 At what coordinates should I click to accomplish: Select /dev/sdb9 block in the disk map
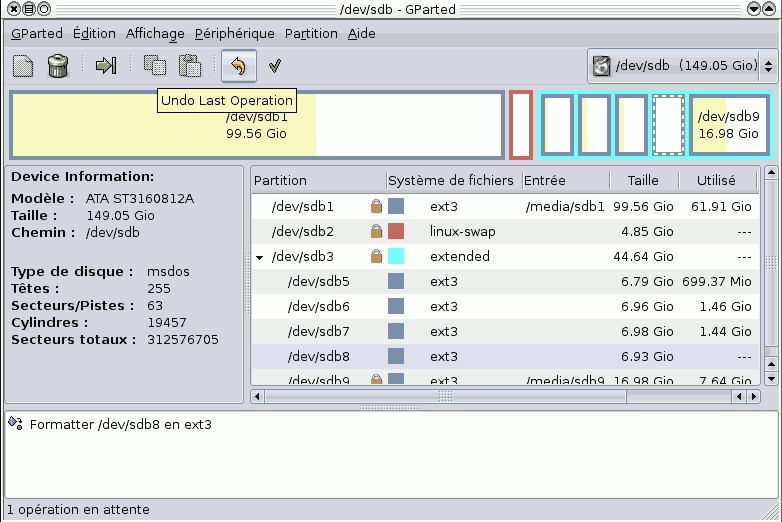click(729, 125)
